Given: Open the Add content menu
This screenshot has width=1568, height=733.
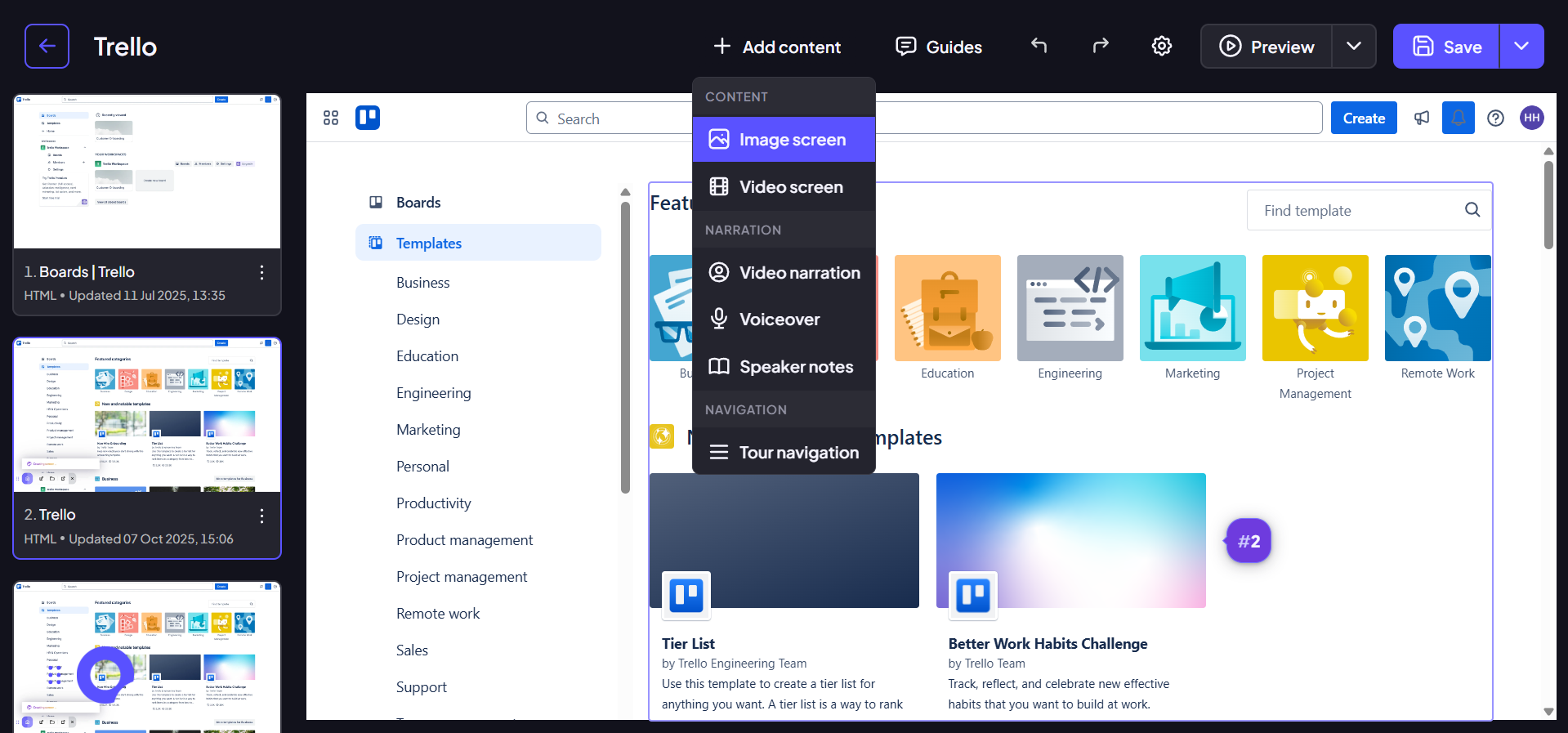Looking at the screenshot, I should 777,47.
